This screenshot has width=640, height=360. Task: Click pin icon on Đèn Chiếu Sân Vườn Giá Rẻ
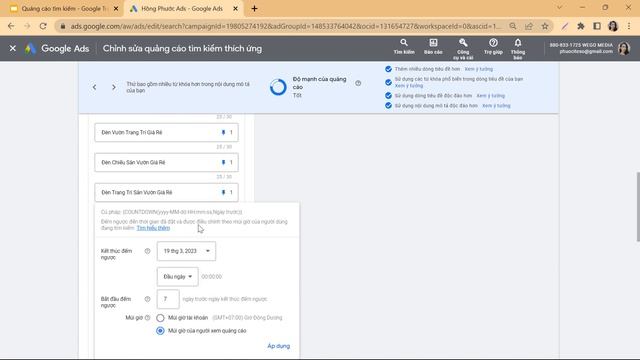click(x=223, y=162)
